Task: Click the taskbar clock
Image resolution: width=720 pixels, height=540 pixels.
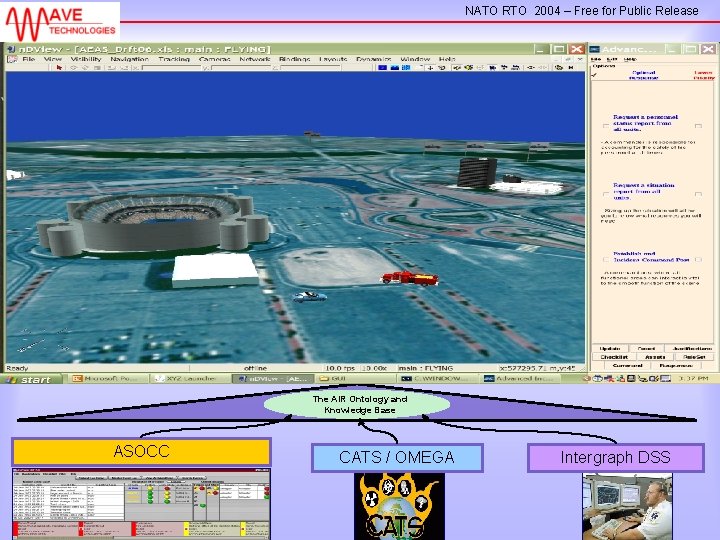Action: pyautogui.click(x=695, y=379)
